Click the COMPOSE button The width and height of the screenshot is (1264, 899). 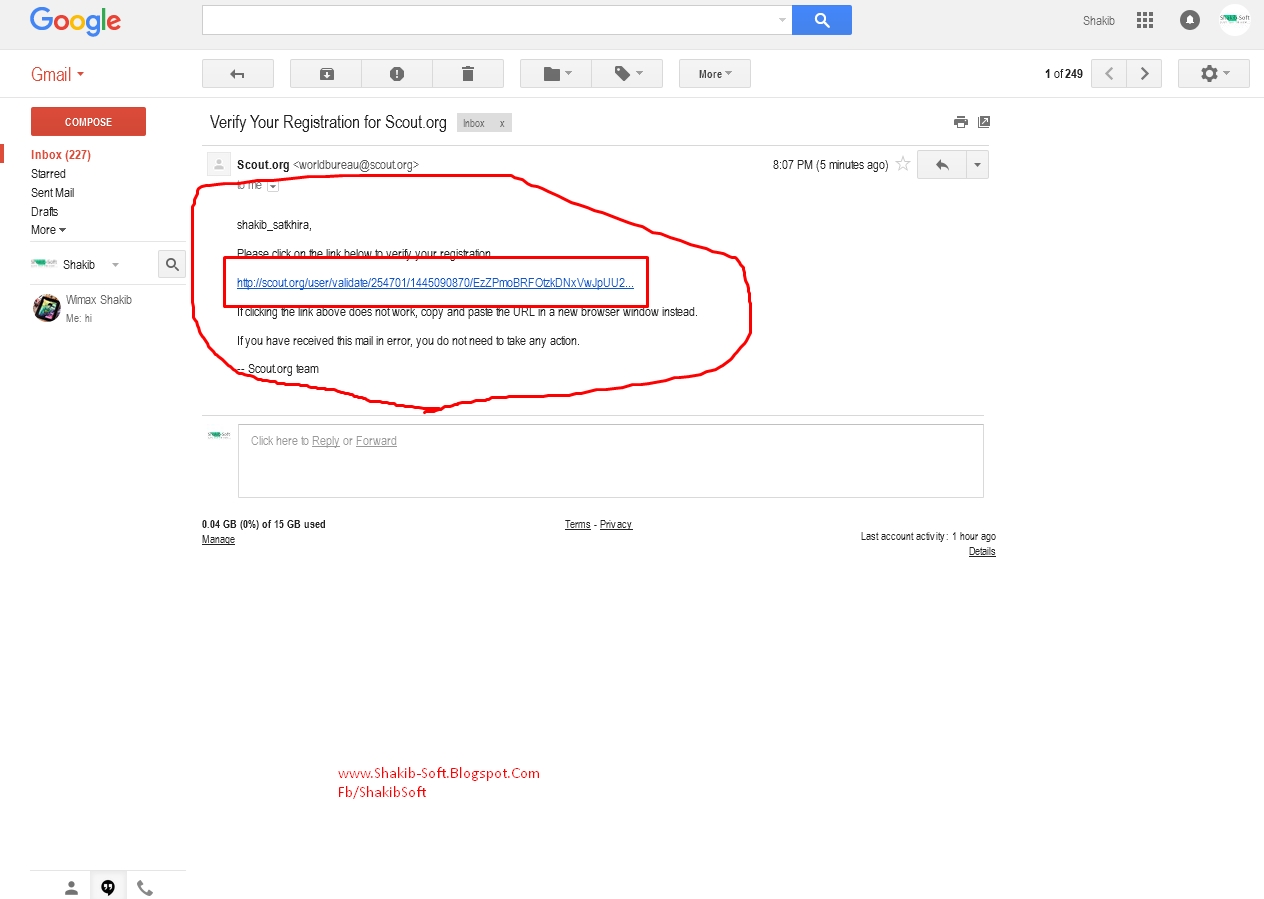click(x=88, y=122)
